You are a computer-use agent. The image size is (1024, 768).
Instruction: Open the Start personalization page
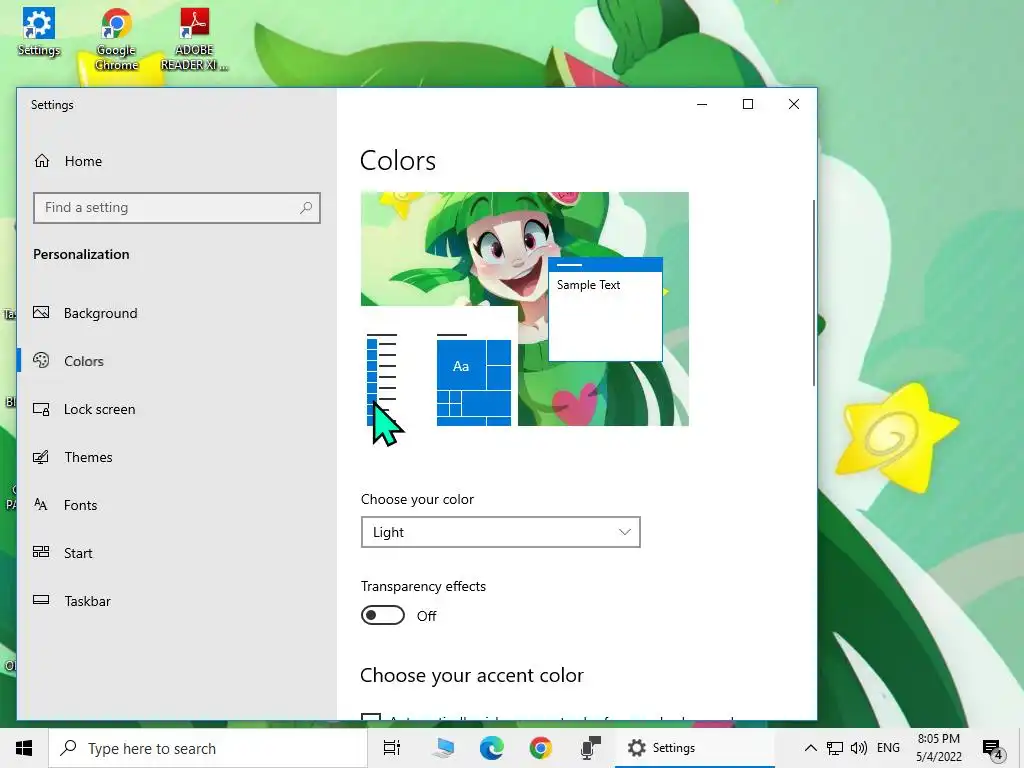pos(78,553)
